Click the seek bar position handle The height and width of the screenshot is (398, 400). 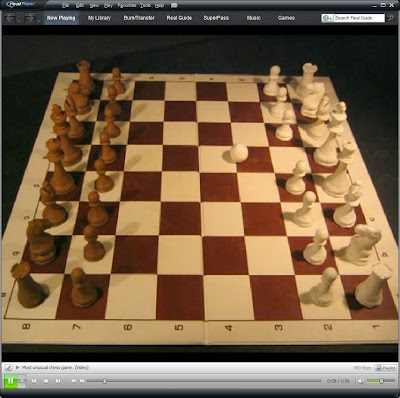point(105,381)
